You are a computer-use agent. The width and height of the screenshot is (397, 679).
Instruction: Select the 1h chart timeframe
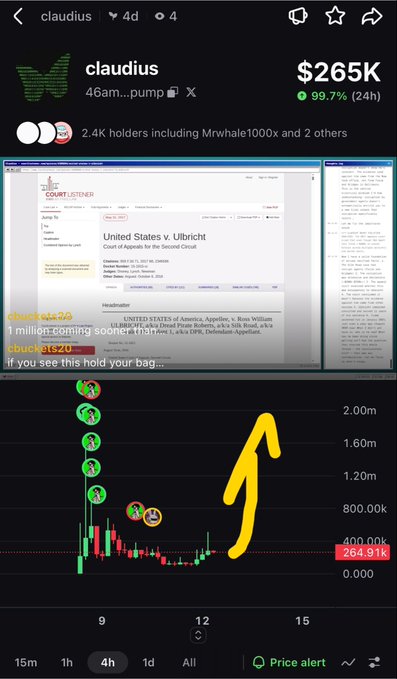coord(67,663)
